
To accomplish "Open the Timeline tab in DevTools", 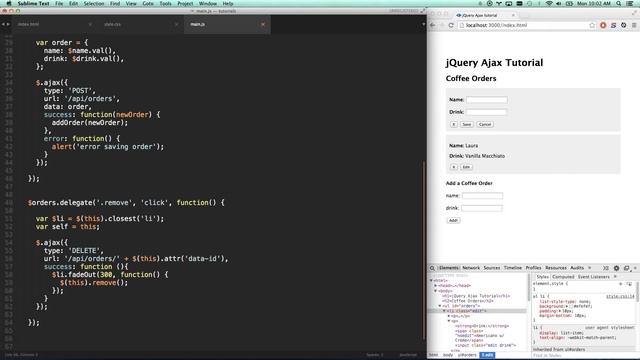I will tap(513, 268).
